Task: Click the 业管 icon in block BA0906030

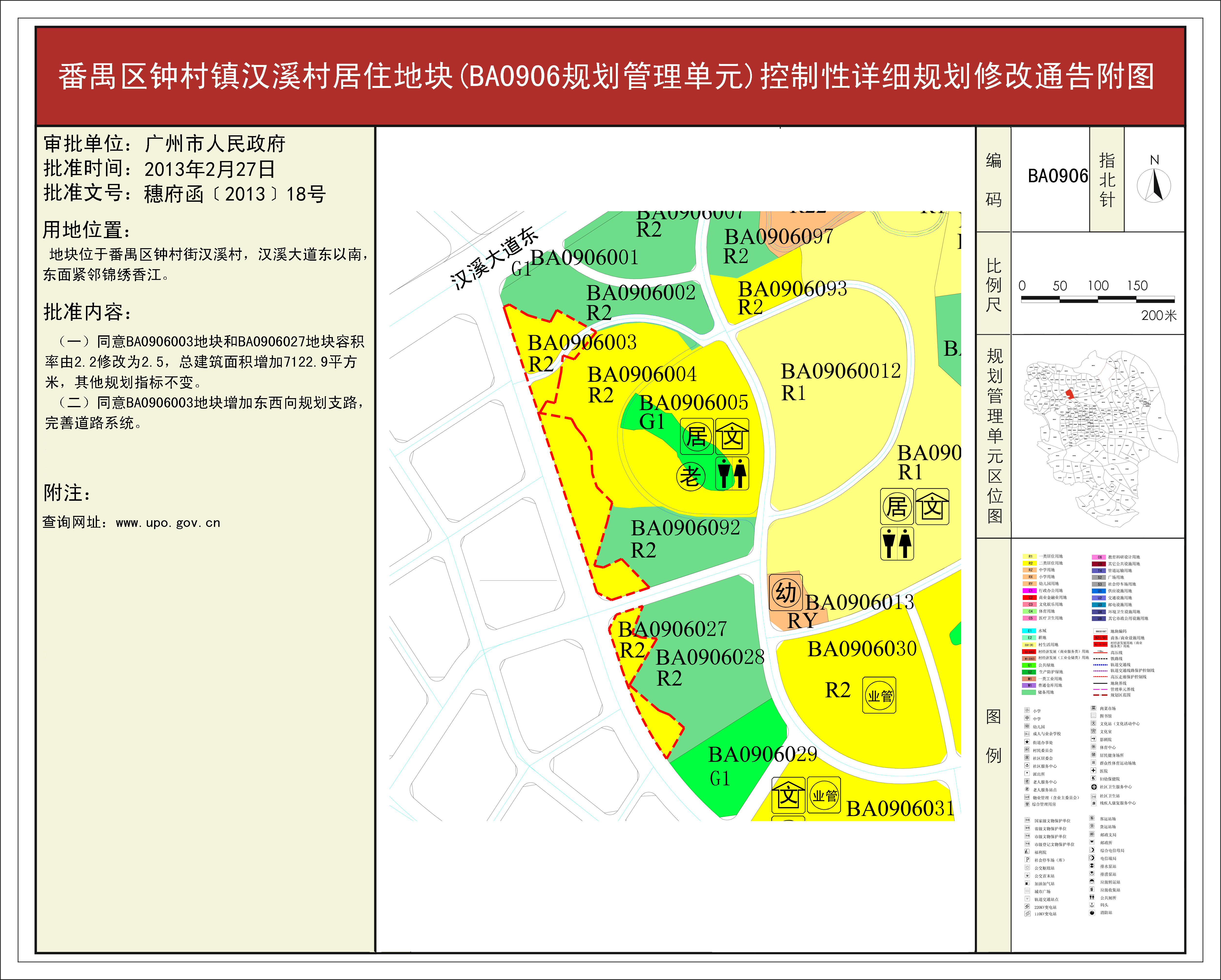Action: coord(880,696)
